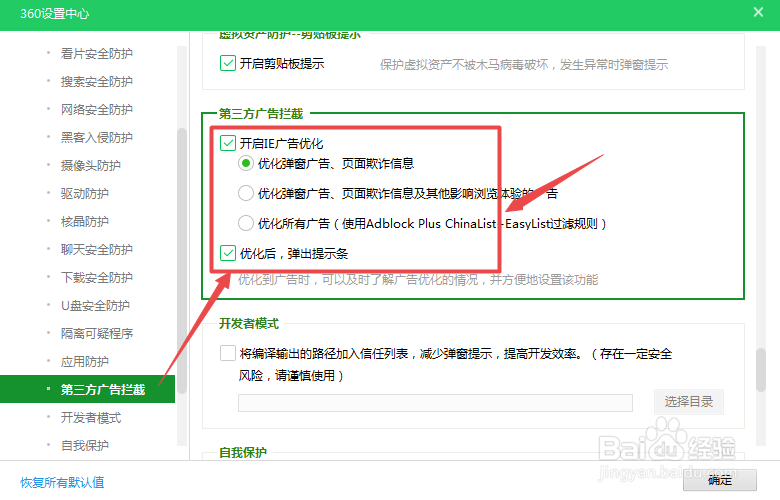The width and height of the screenshot is (780, 500).
Task: Click the 确定 button
Action: pyautogui.click(x=720, y=480)
